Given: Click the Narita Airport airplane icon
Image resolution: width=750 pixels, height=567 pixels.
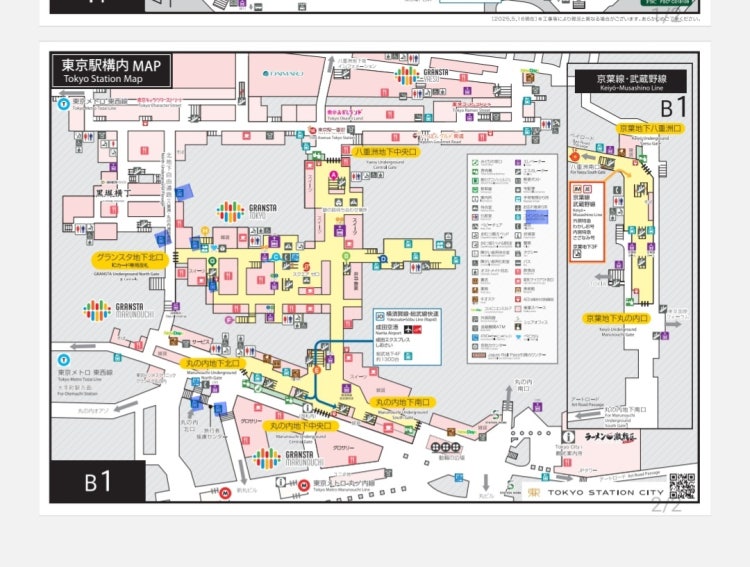Looking at the screenshot, I should 408,329.
